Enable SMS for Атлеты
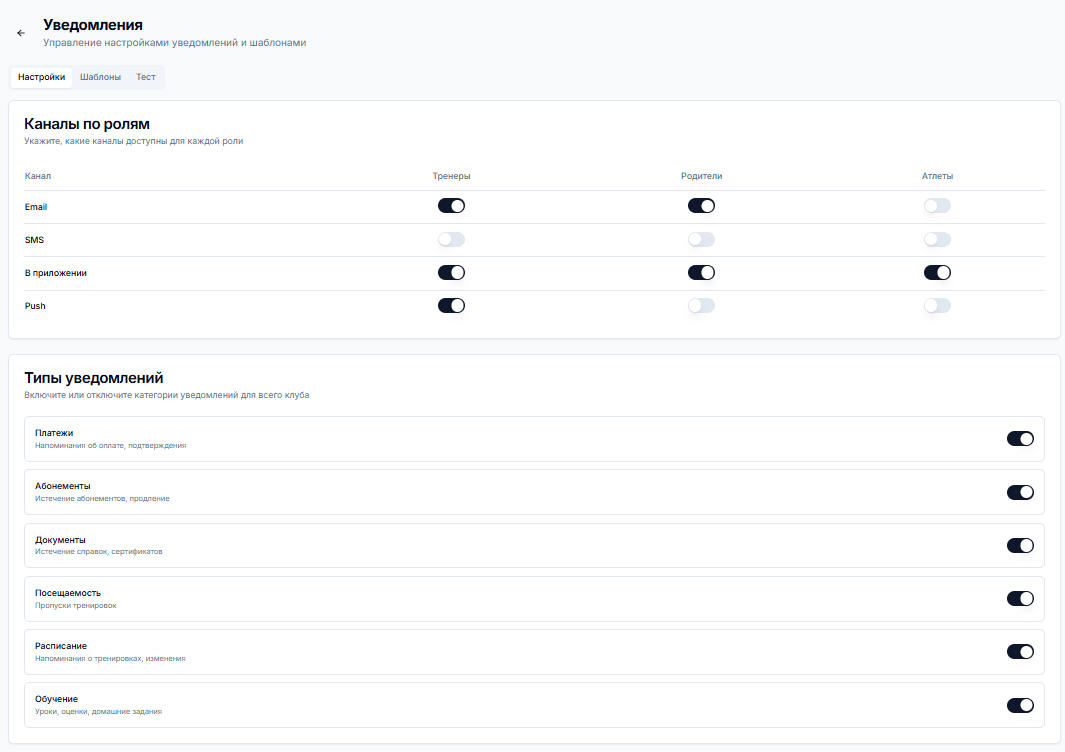 937,240
